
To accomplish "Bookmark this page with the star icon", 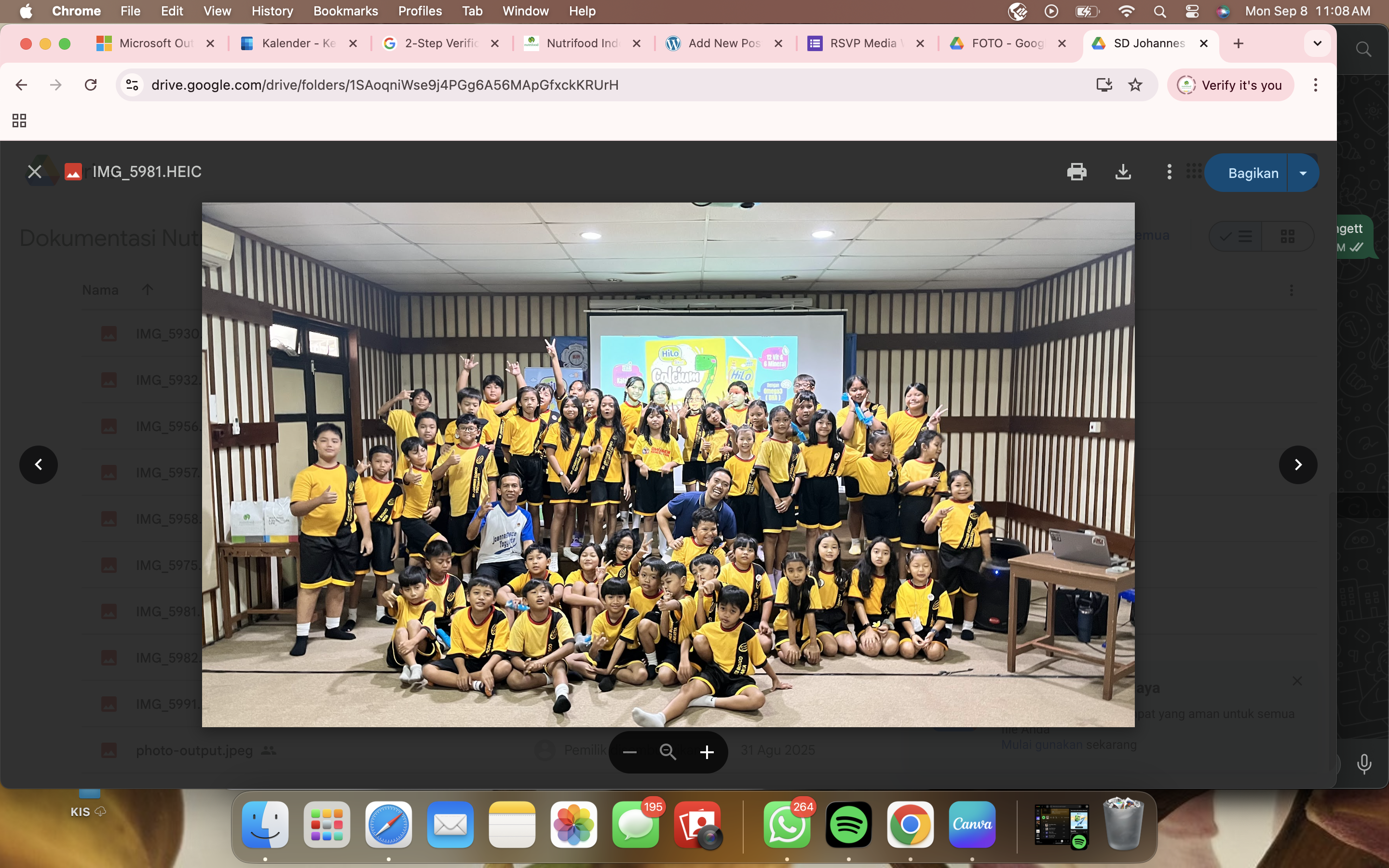I will 1135,85.
